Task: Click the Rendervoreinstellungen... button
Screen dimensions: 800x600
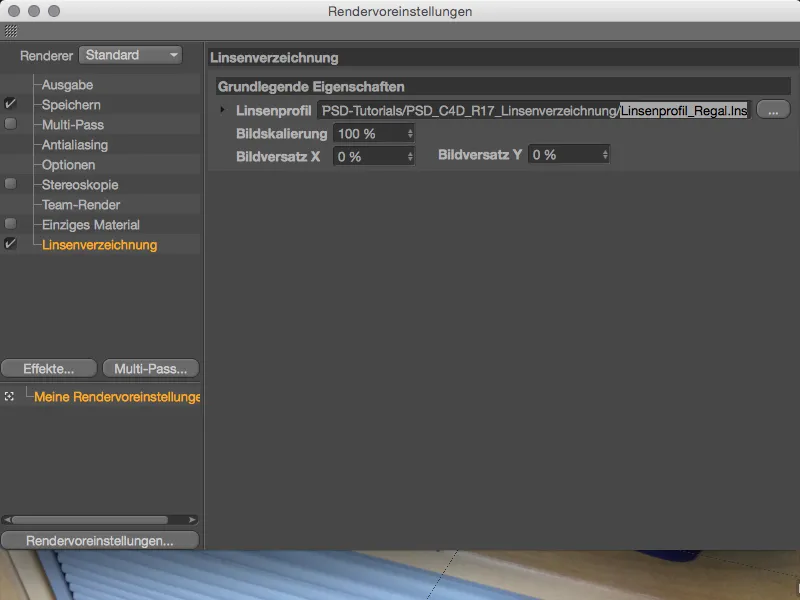Action: pos(100,540)
